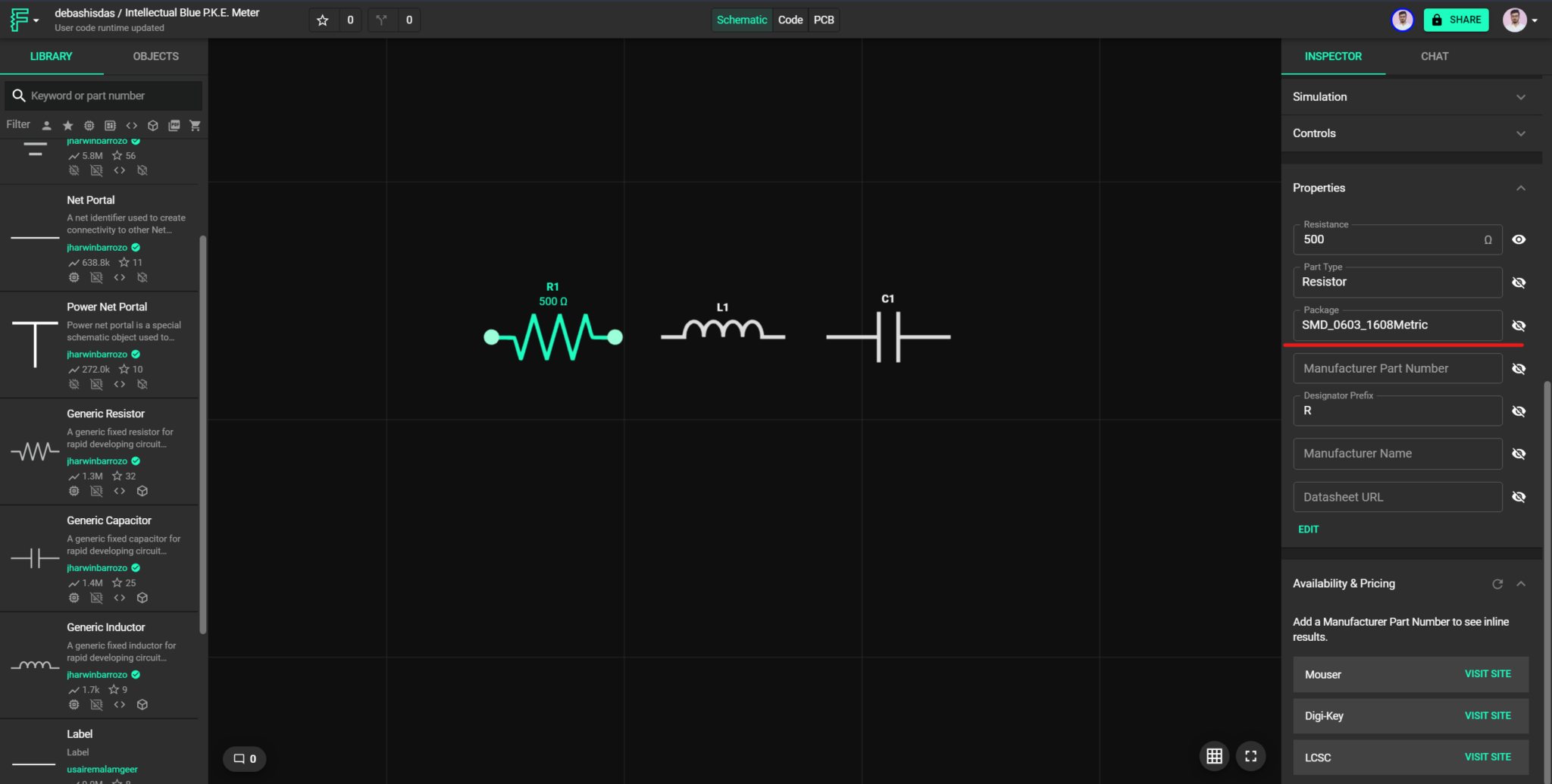Click the SHARE button
Viewport: 1552px width, 784px height.
pos(1456,20)
